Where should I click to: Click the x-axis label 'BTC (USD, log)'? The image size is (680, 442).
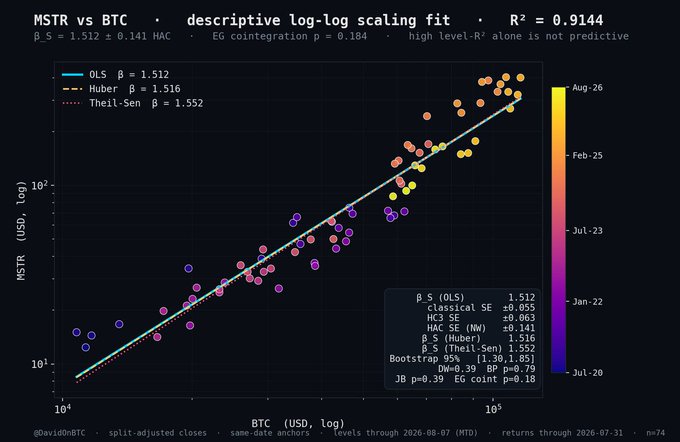[x=298, y=423]
